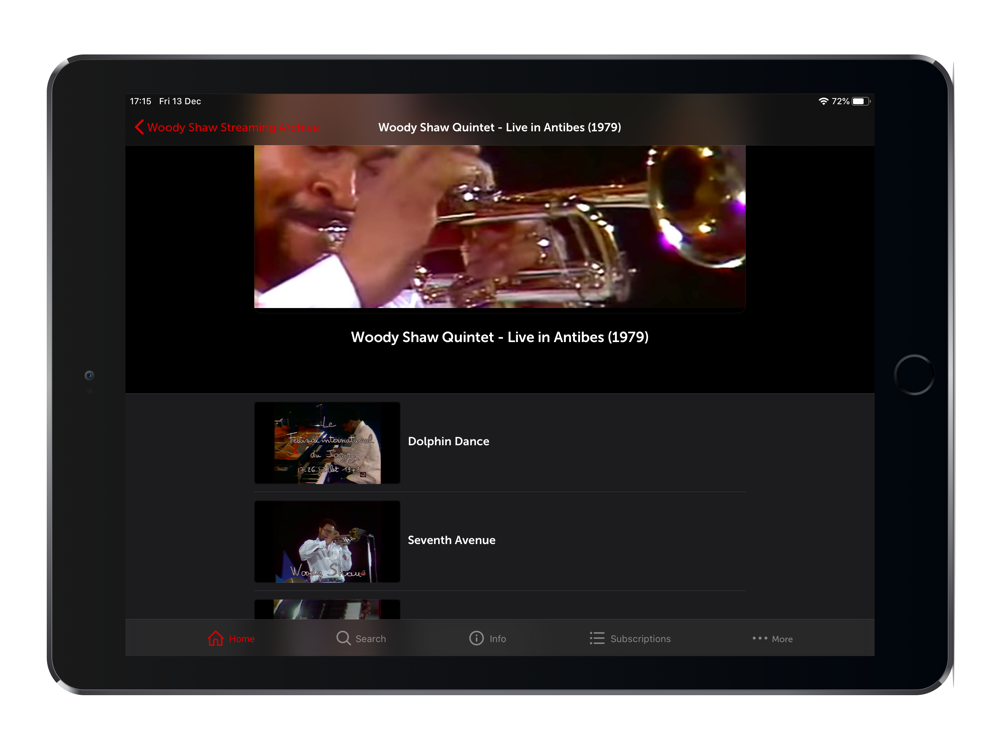Open Woody Shaw Streaming Archive back link
1000x750 pixels.
[x=233, y=128]
